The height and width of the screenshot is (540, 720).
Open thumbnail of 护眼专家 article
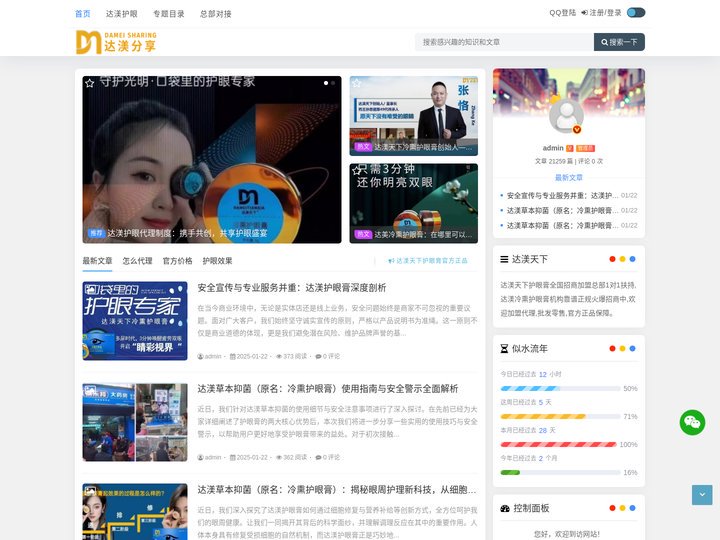pos(135,321)
